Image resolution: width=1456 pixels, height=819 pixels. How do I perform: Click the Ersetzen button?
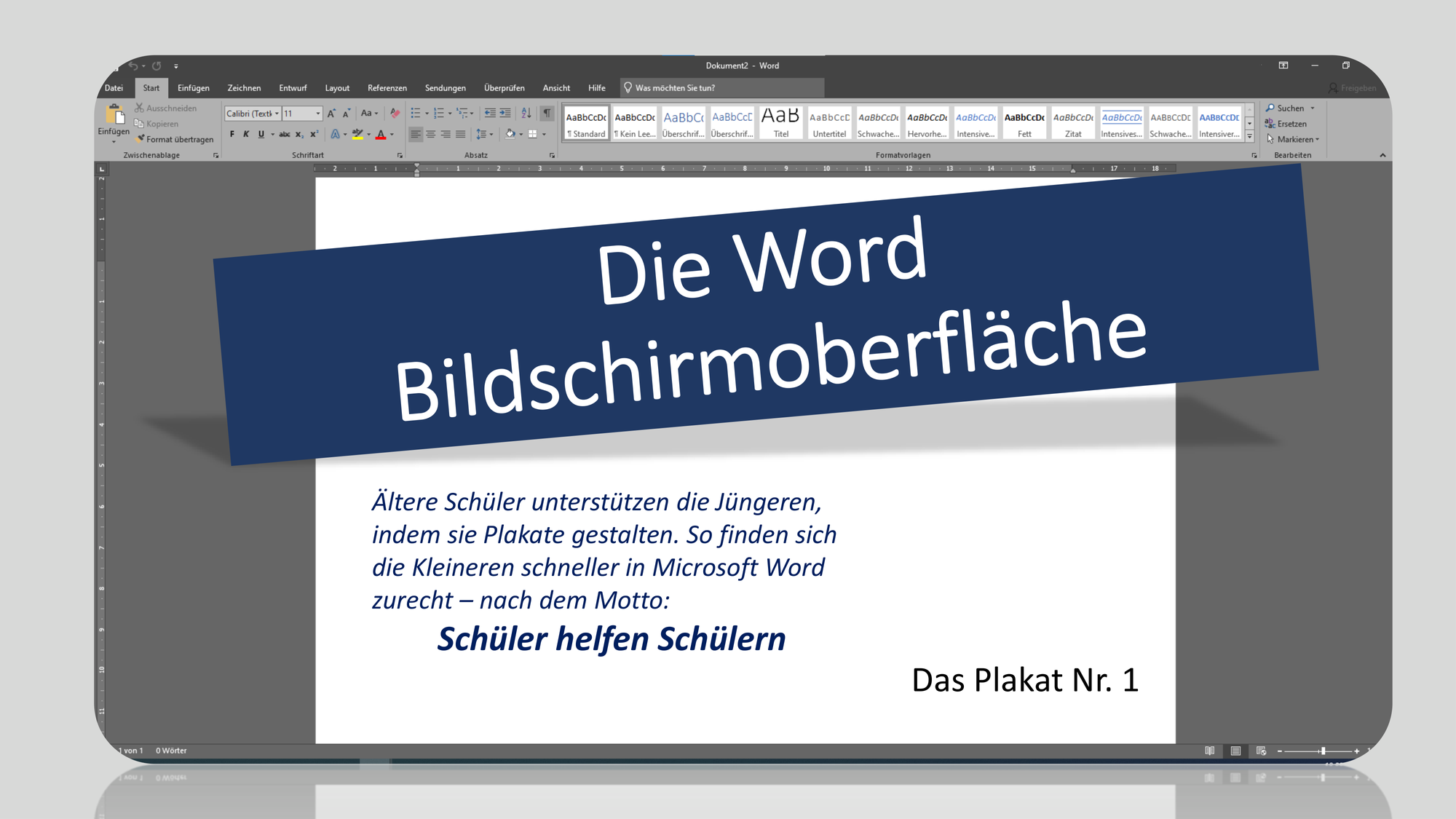1286,124
